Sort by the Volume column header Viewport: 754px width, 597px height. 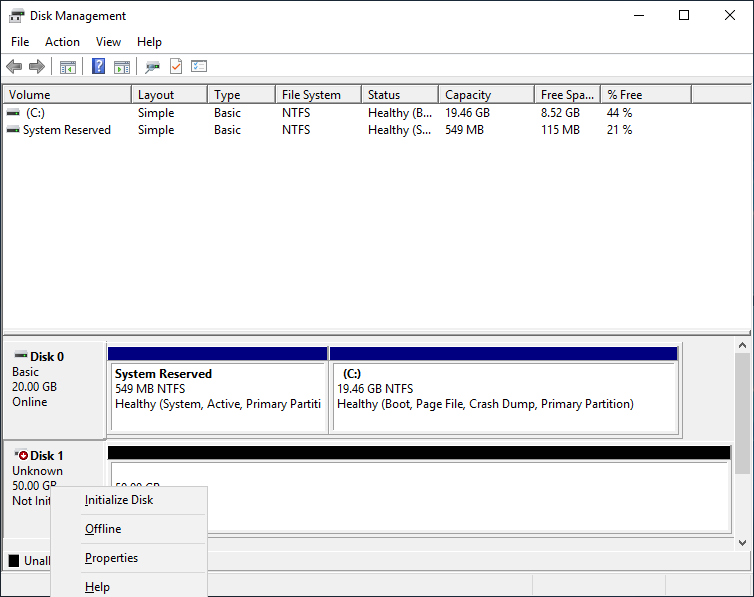coord(67,95)
